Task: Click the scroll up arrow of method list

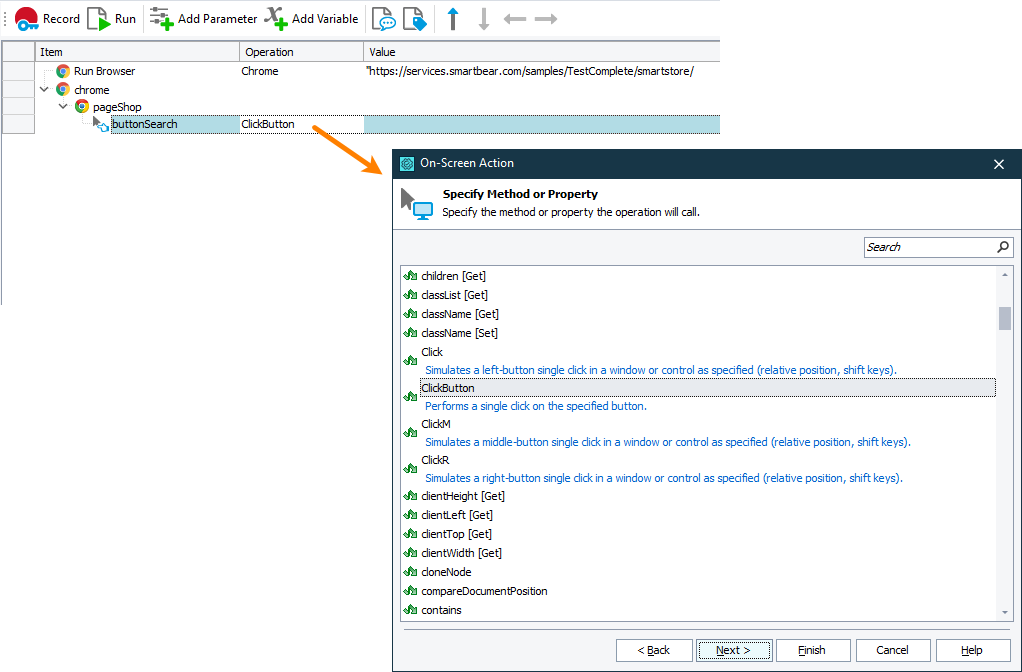Action: click(1004, 275)
